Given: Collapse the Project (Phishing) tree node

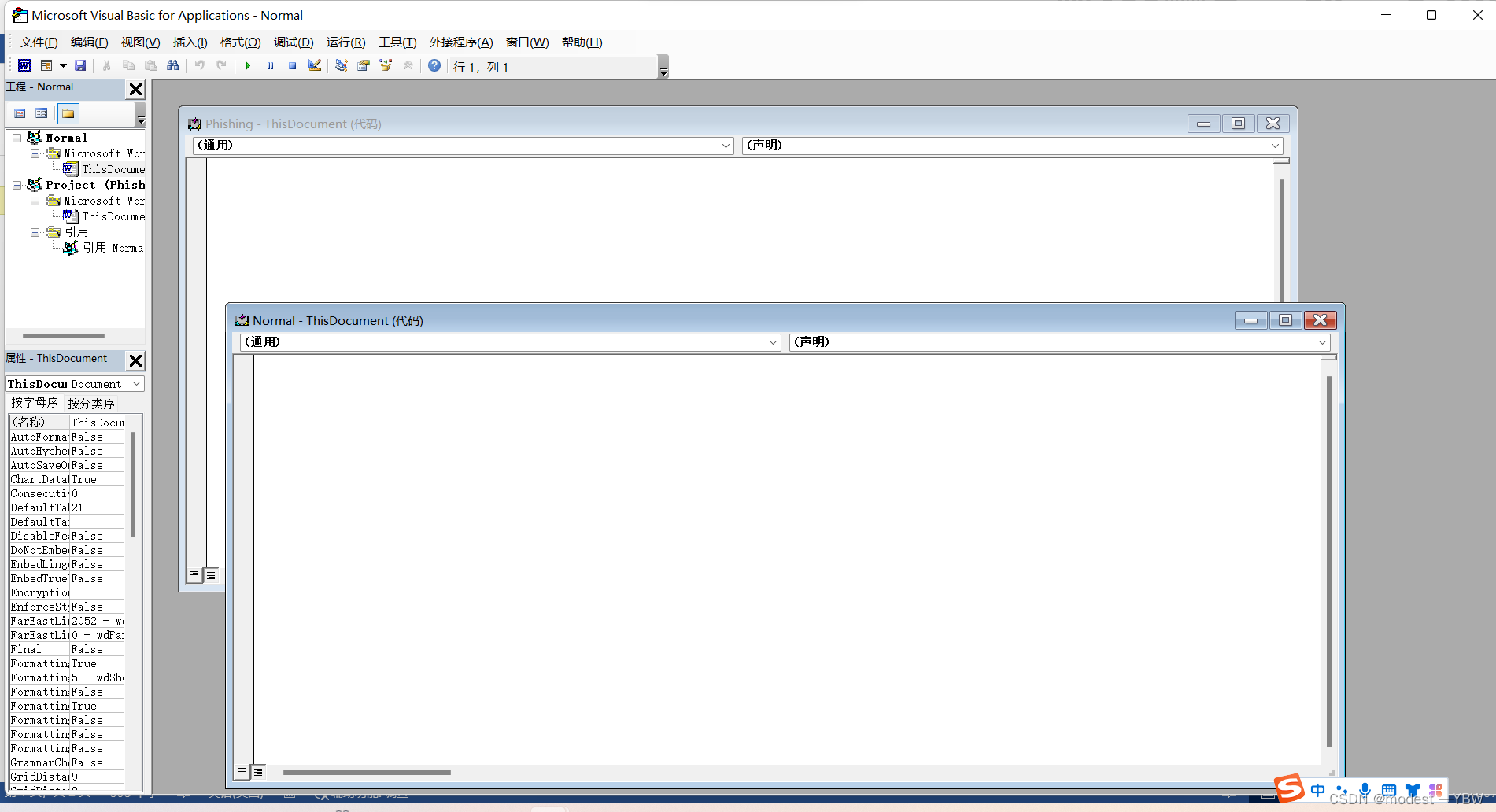Looking at the screenshot, I should coord(17,185).
